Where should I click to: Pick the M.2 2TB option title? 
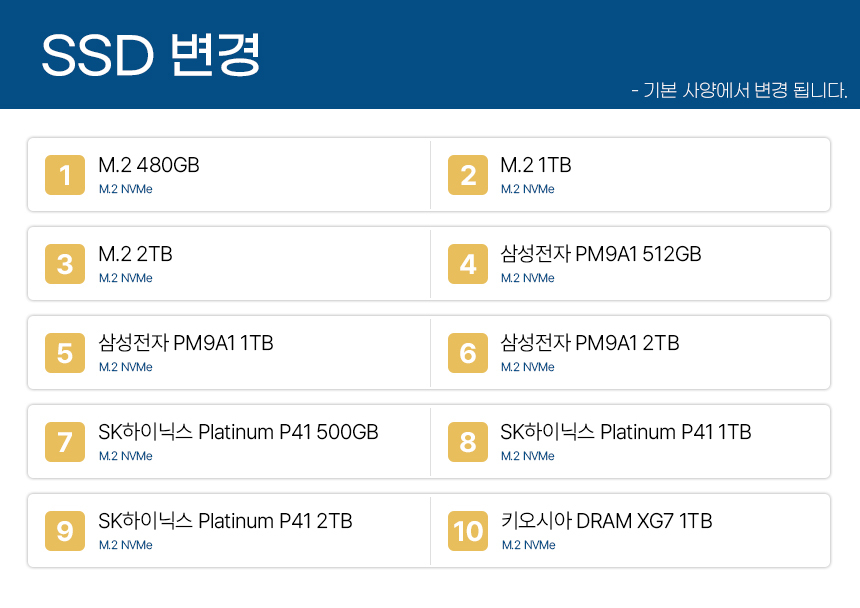pyautogui.click(x=135, y=254)
